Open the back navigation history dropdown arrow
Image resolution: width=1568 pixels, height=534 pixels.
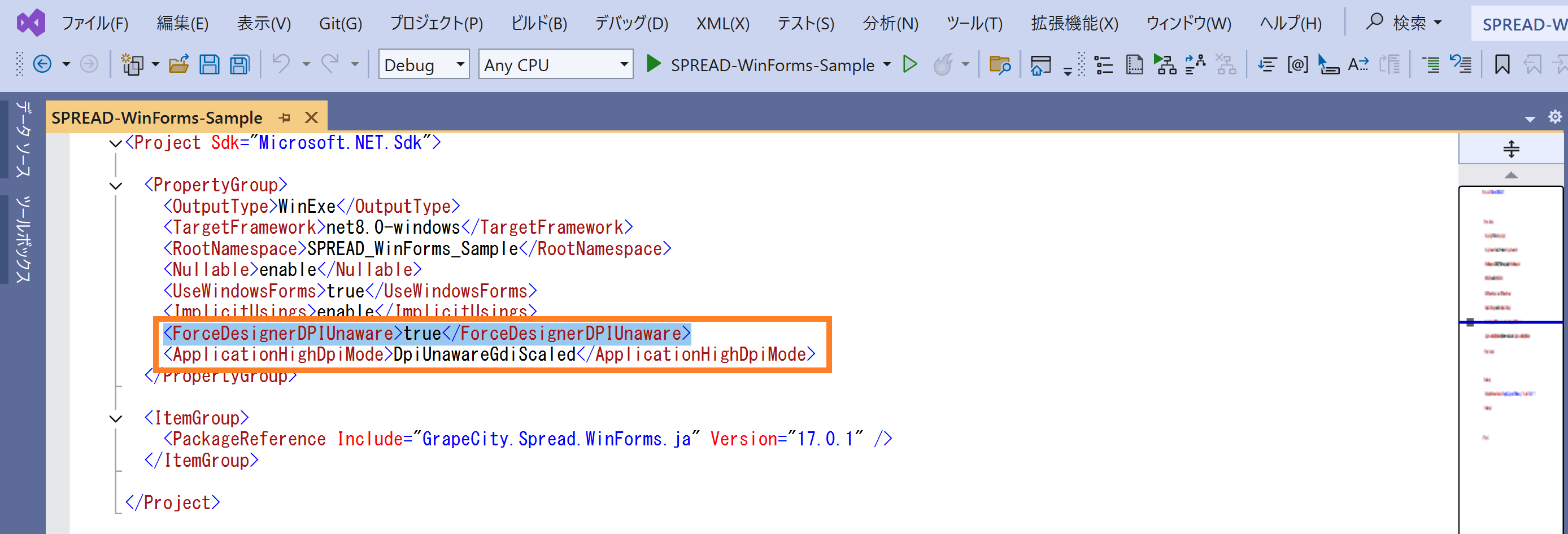coord(66,64)
